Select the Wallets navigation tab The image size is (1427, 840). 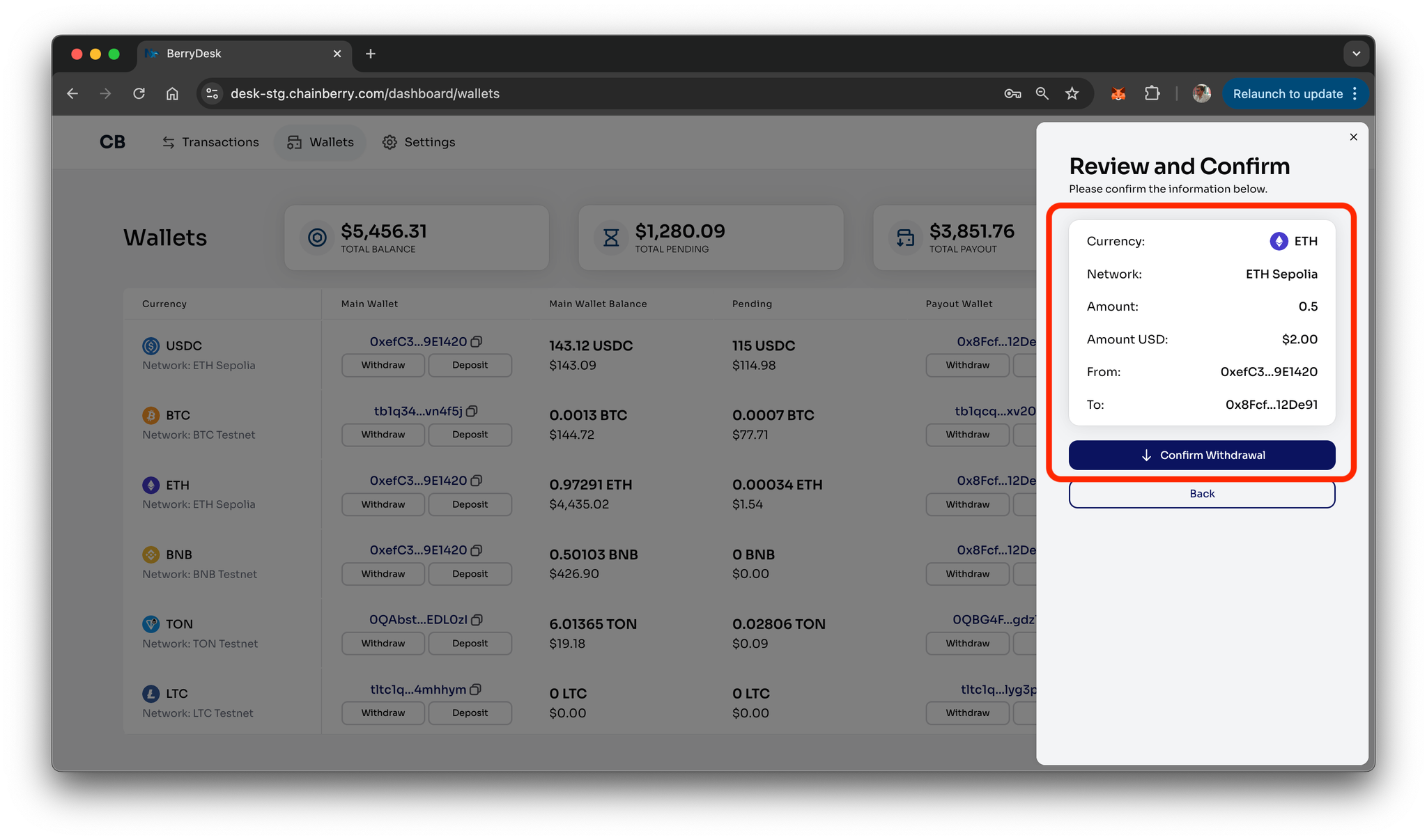click(321, 142)
